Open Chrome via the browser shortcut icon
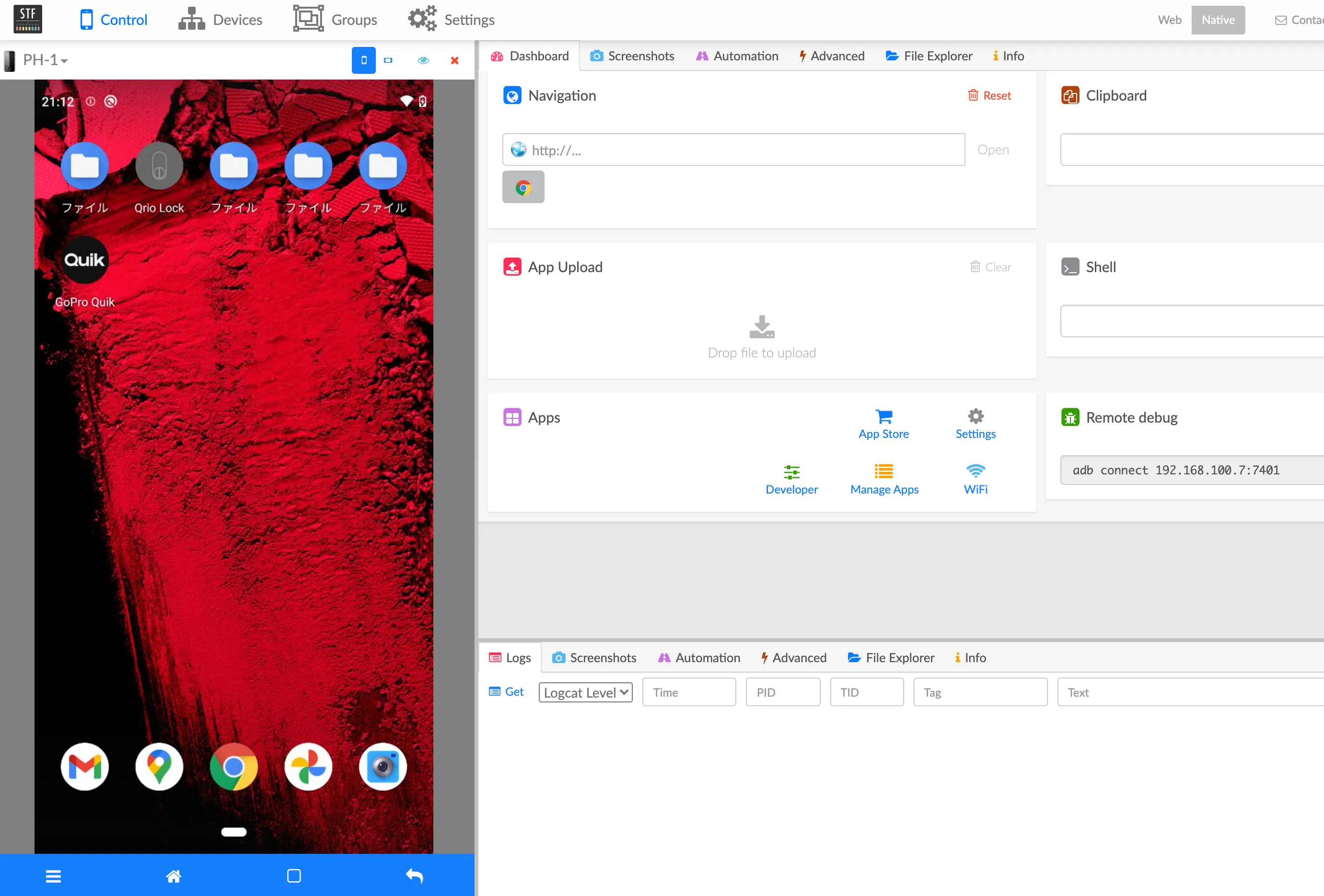The height and width of the screenshot is (896, 1324). tap(523, 187)
